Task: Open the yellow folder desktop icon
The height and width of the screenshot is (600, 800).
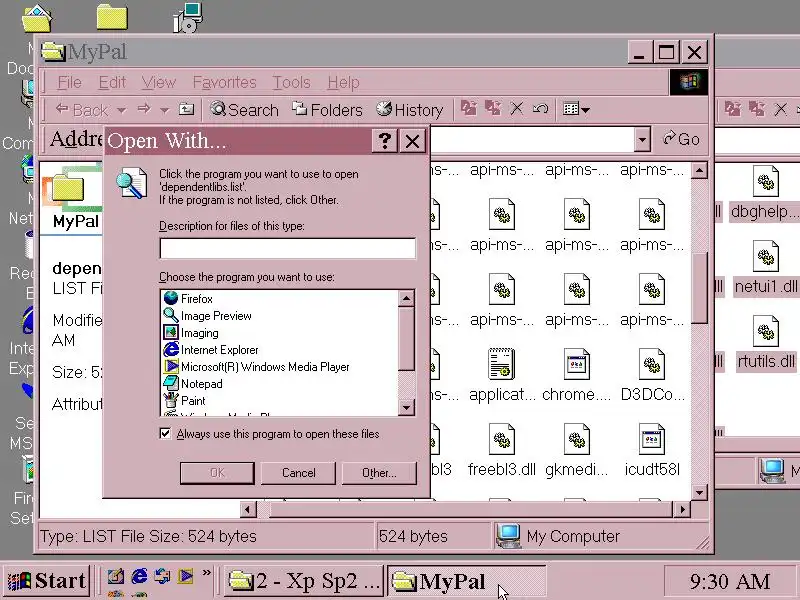Action: (112, 17)
